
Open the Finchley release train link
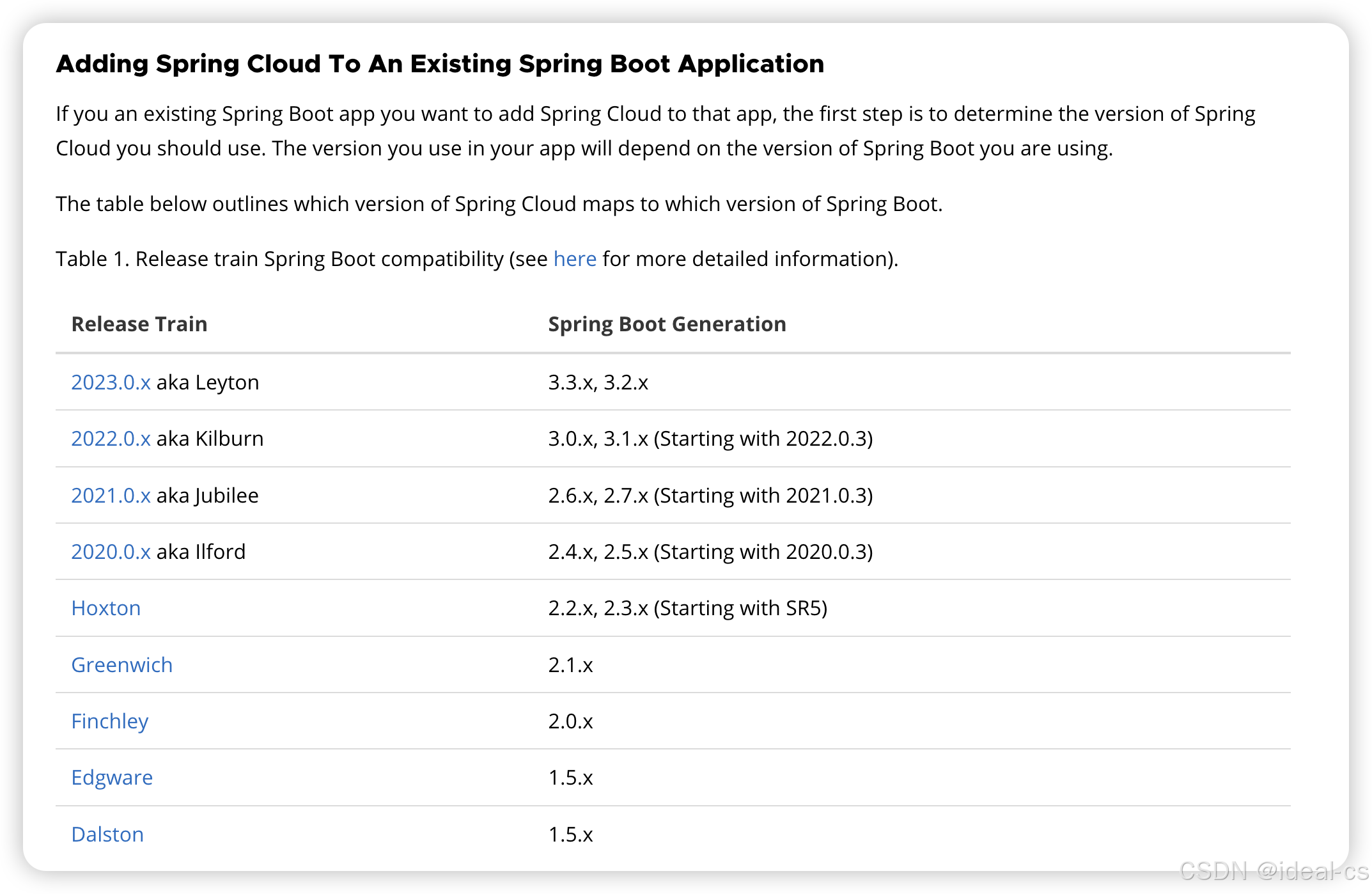click(110, 721)
